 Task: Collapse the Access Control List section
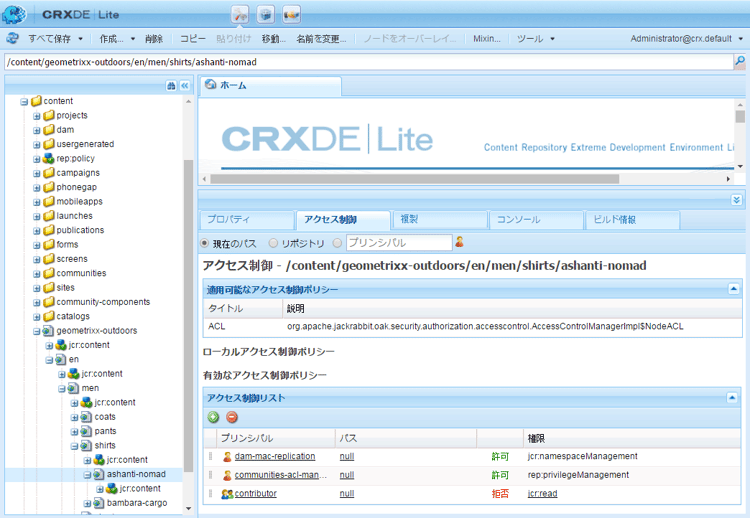coord(732,397)
